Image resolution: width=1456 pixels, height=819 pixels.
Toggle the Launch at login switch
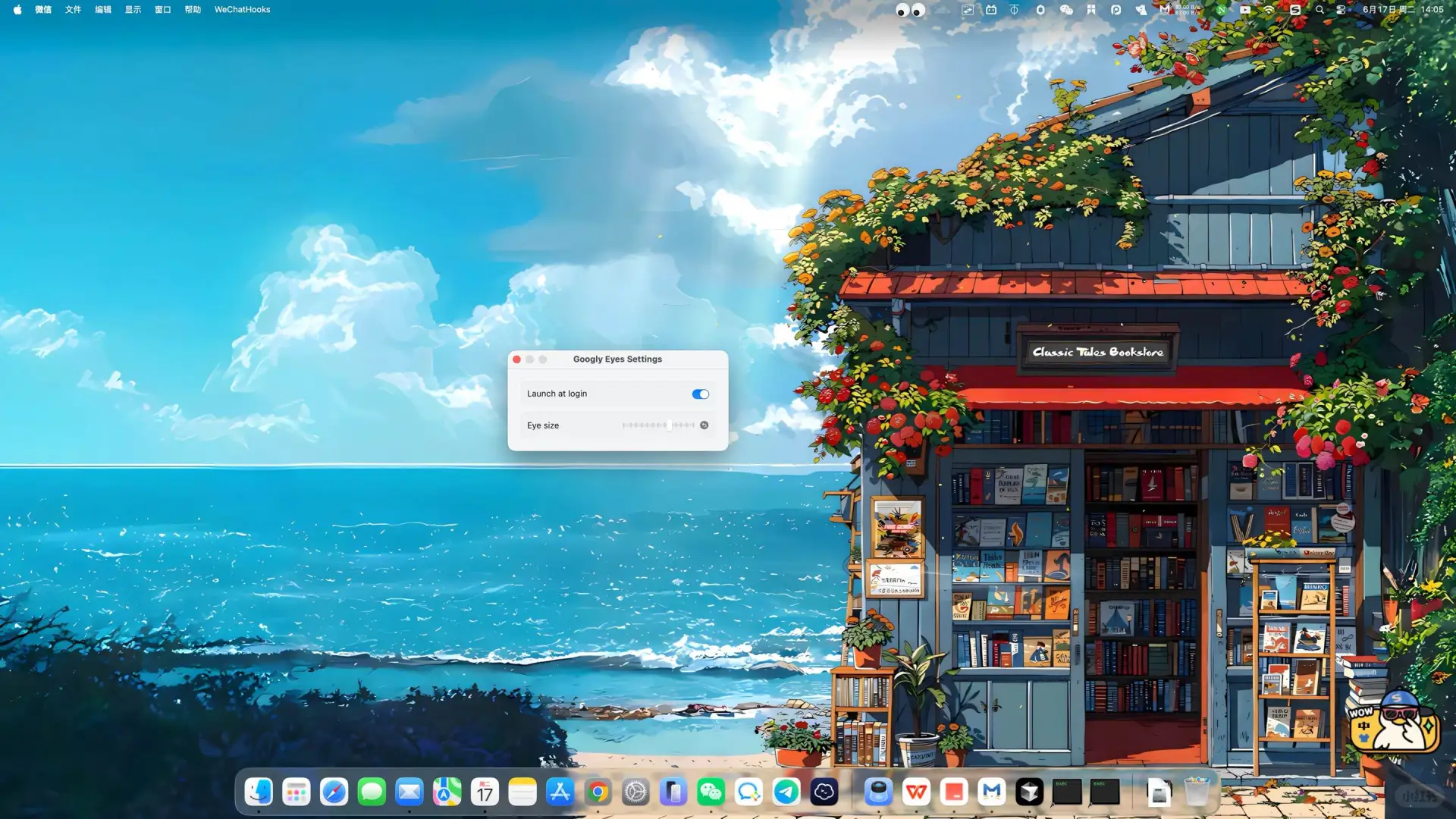[700, 394]
